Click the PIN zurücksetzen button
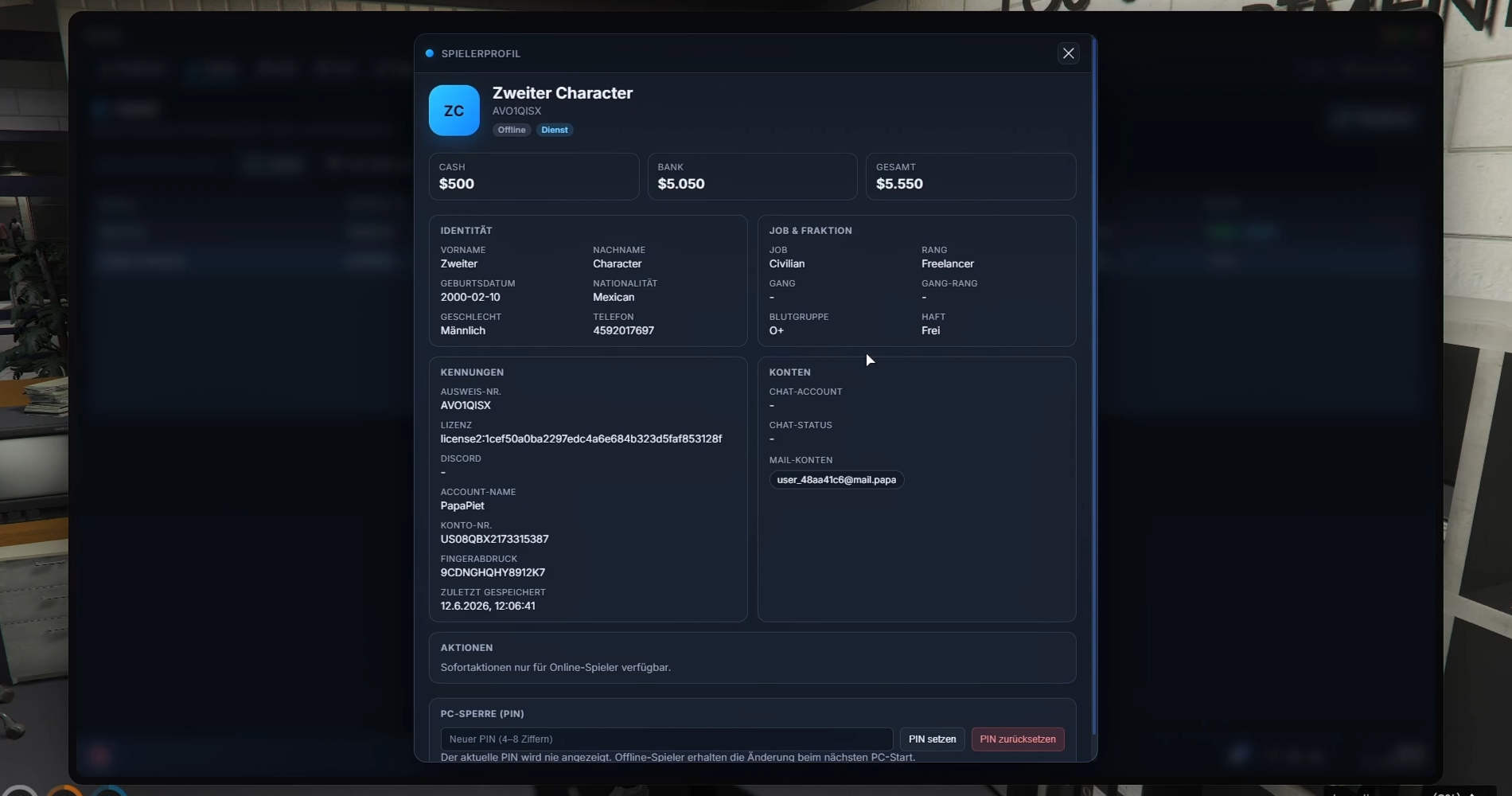1512x796 pixels. 1018,739
